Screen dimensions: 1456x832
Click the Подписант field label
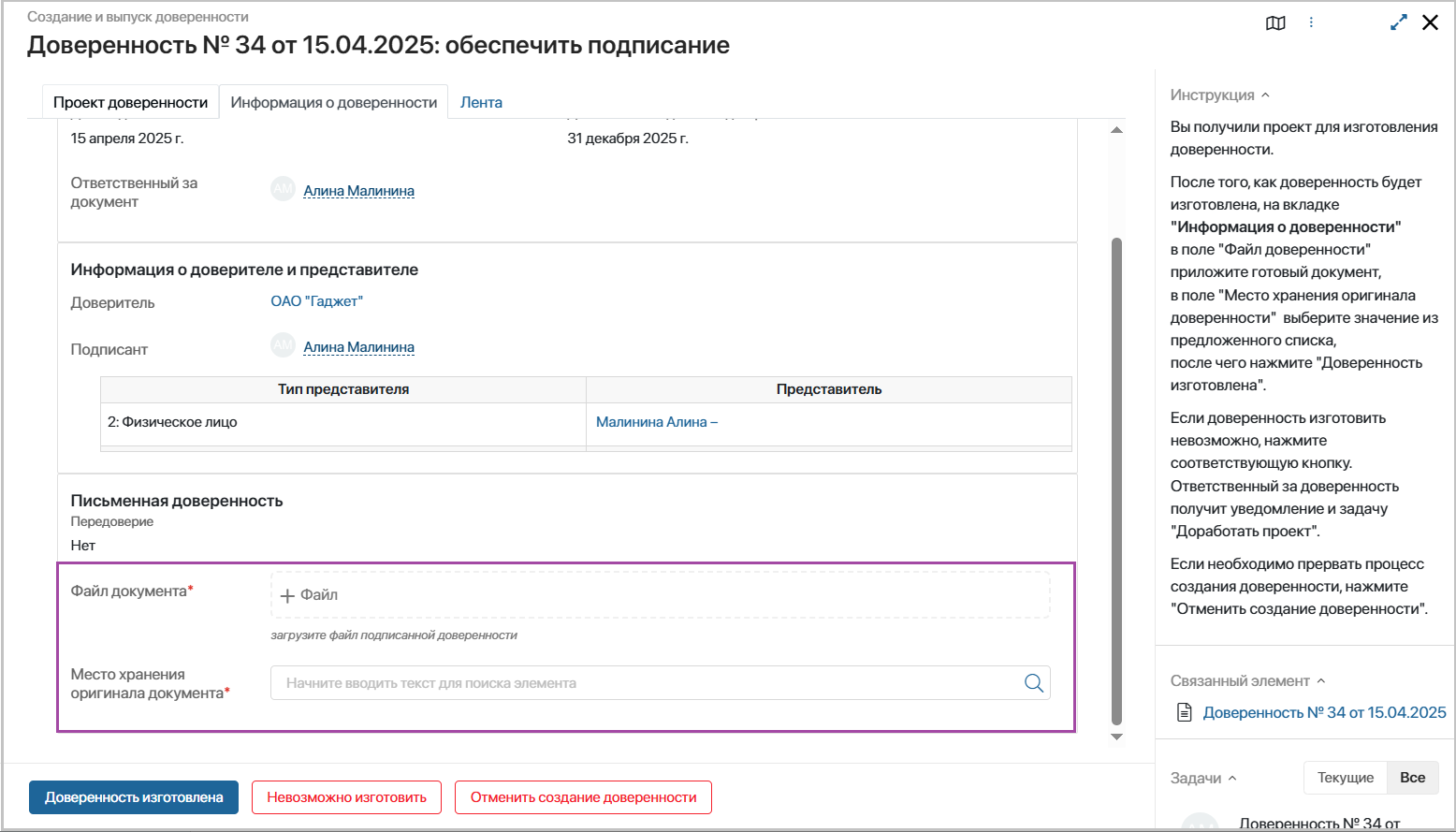pos(109,350)
